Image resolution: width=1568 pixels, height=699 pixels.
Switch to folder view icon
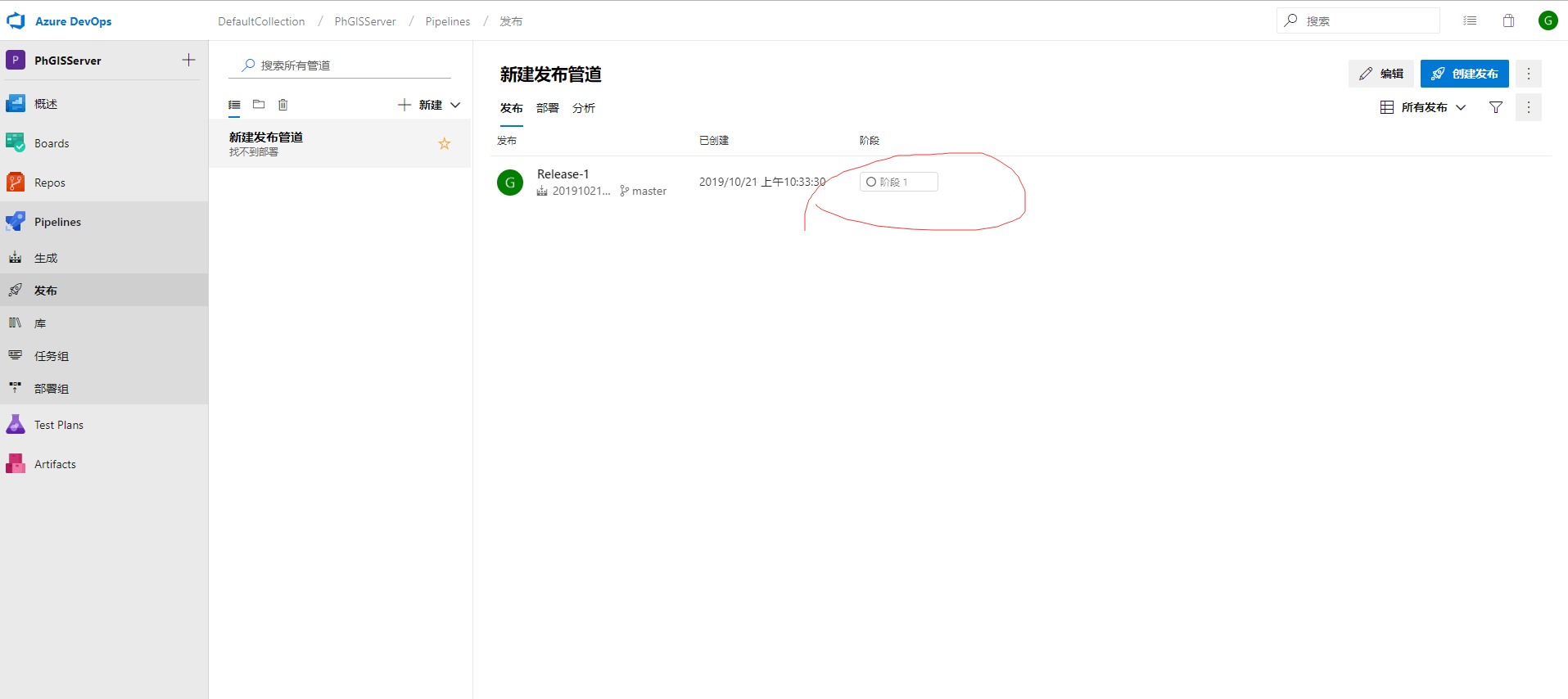coord(259,105)
